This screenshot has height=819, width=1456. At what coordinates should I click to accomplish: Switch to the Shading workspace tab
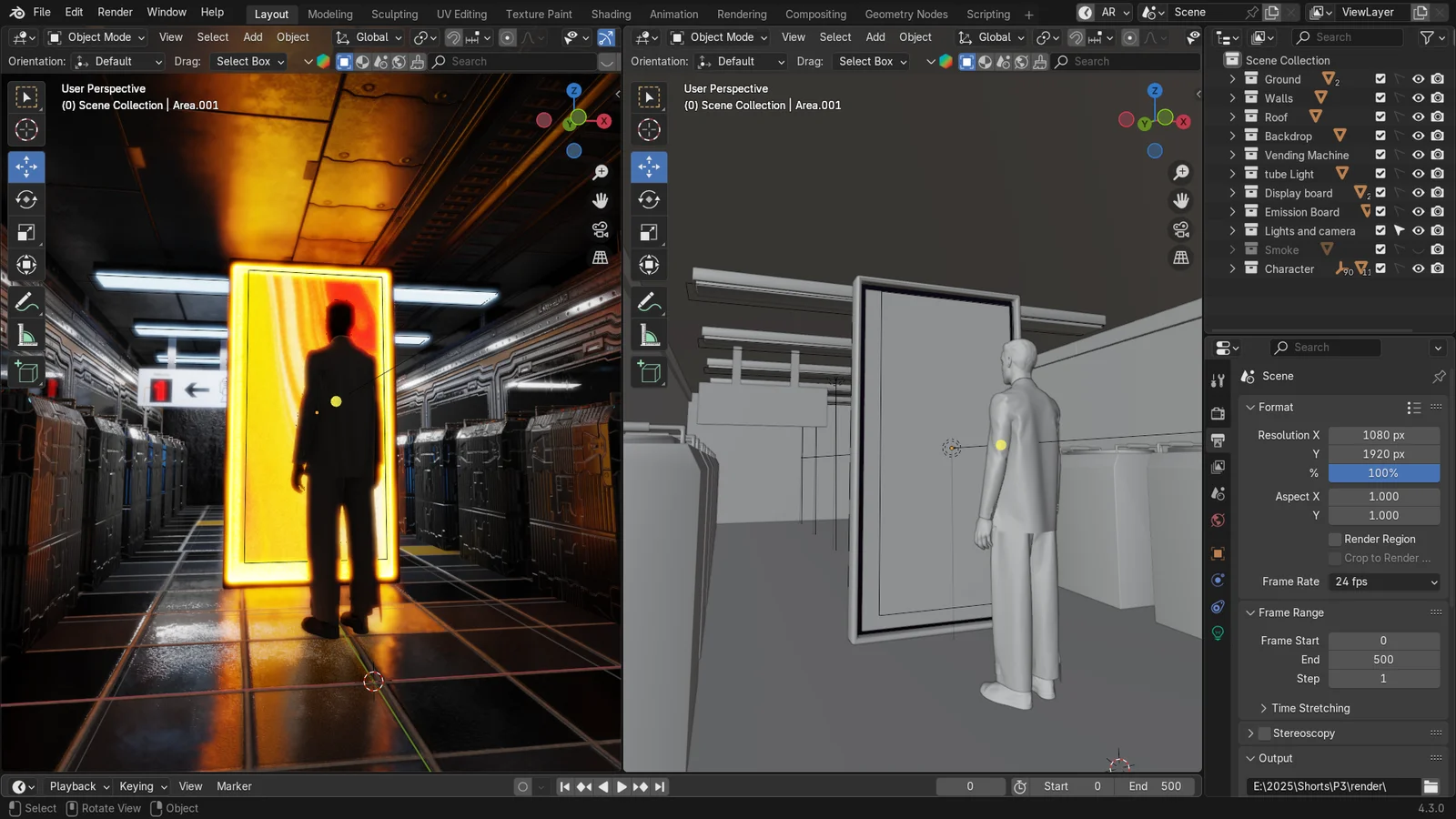[611, 14]
